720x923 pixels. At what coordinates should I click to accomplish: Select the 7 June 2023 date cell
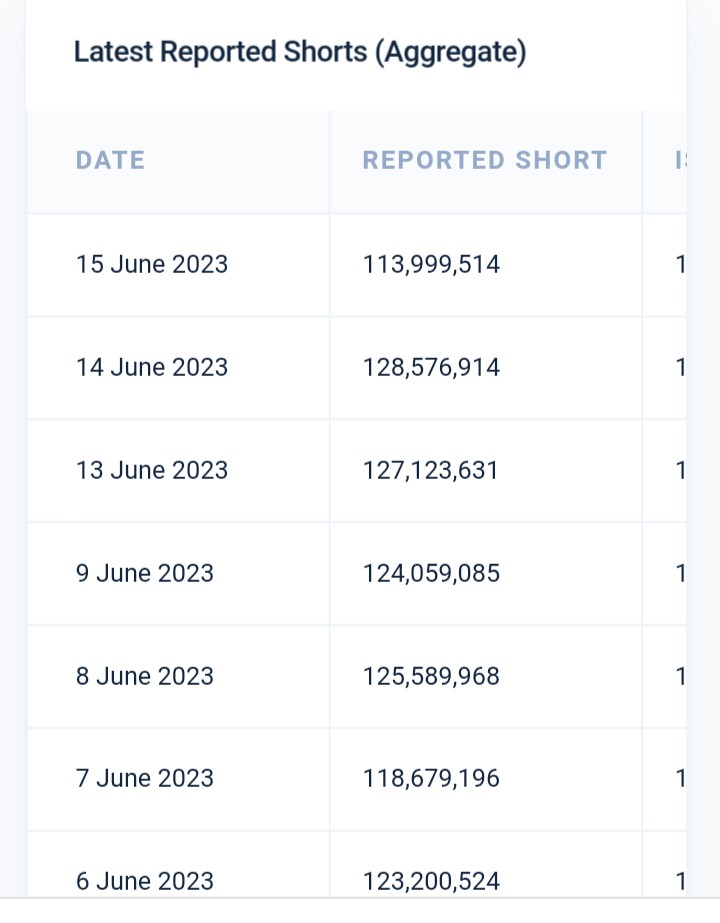(145, 779)
